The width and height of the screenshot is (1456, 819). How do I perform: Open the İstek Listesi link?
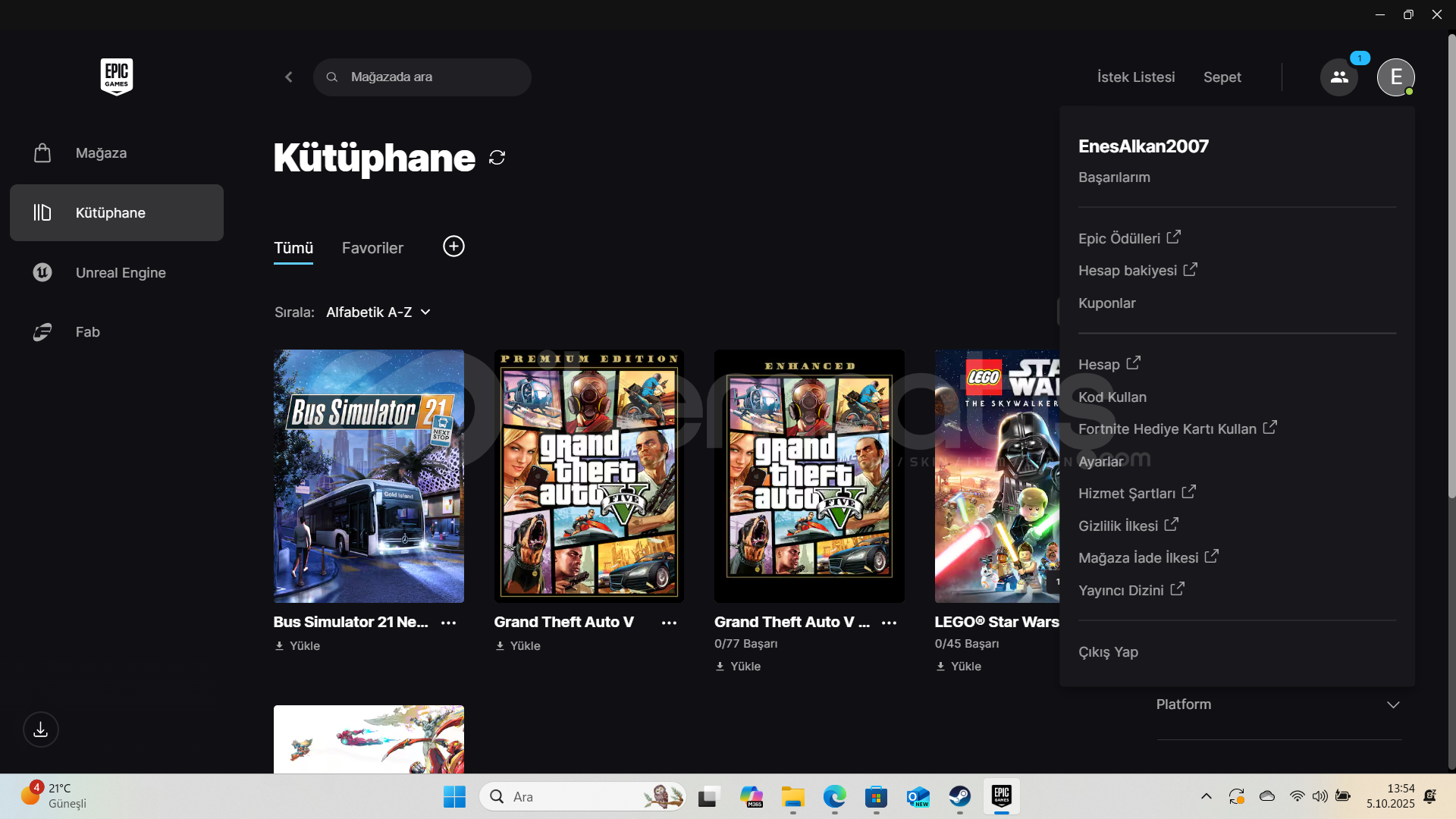(1135, 77)
